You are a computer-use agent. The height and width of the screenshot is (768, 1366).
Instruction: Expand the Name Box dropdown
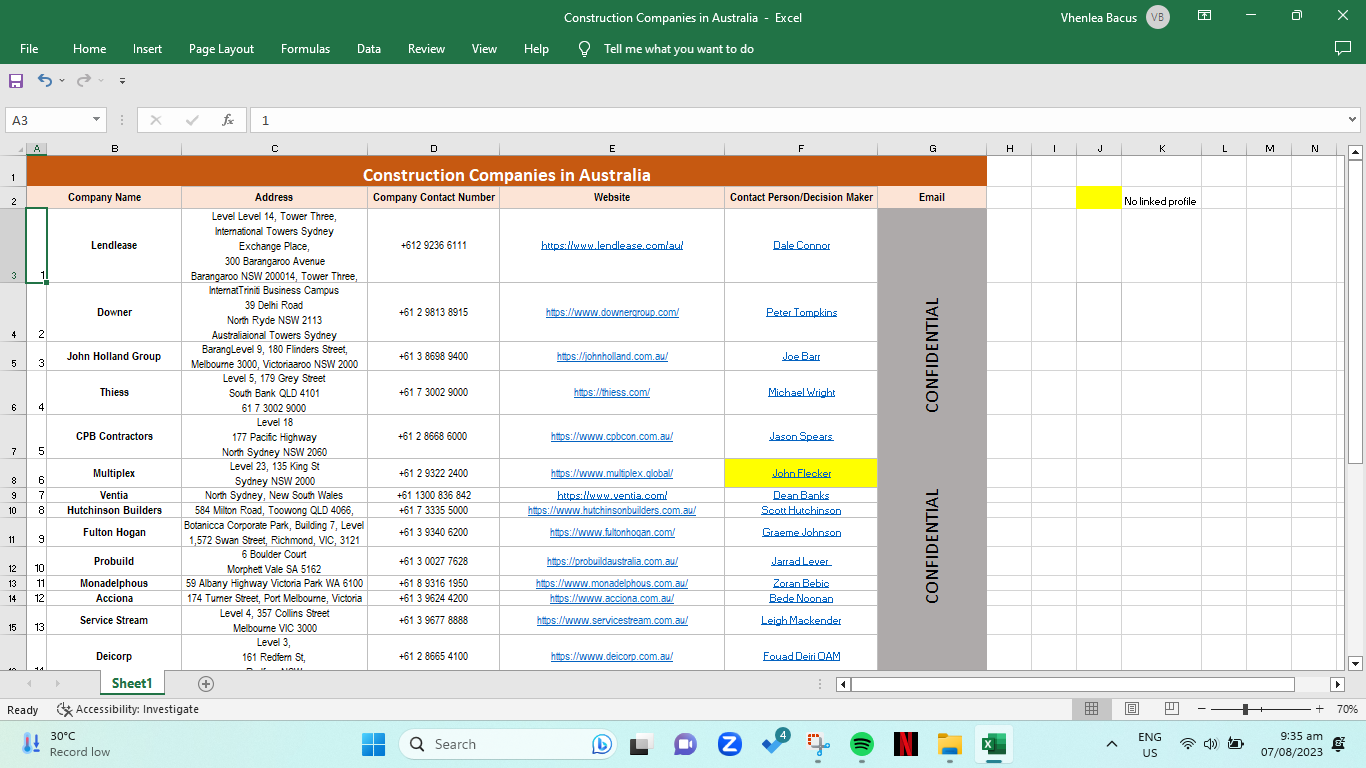pos(97,120)
